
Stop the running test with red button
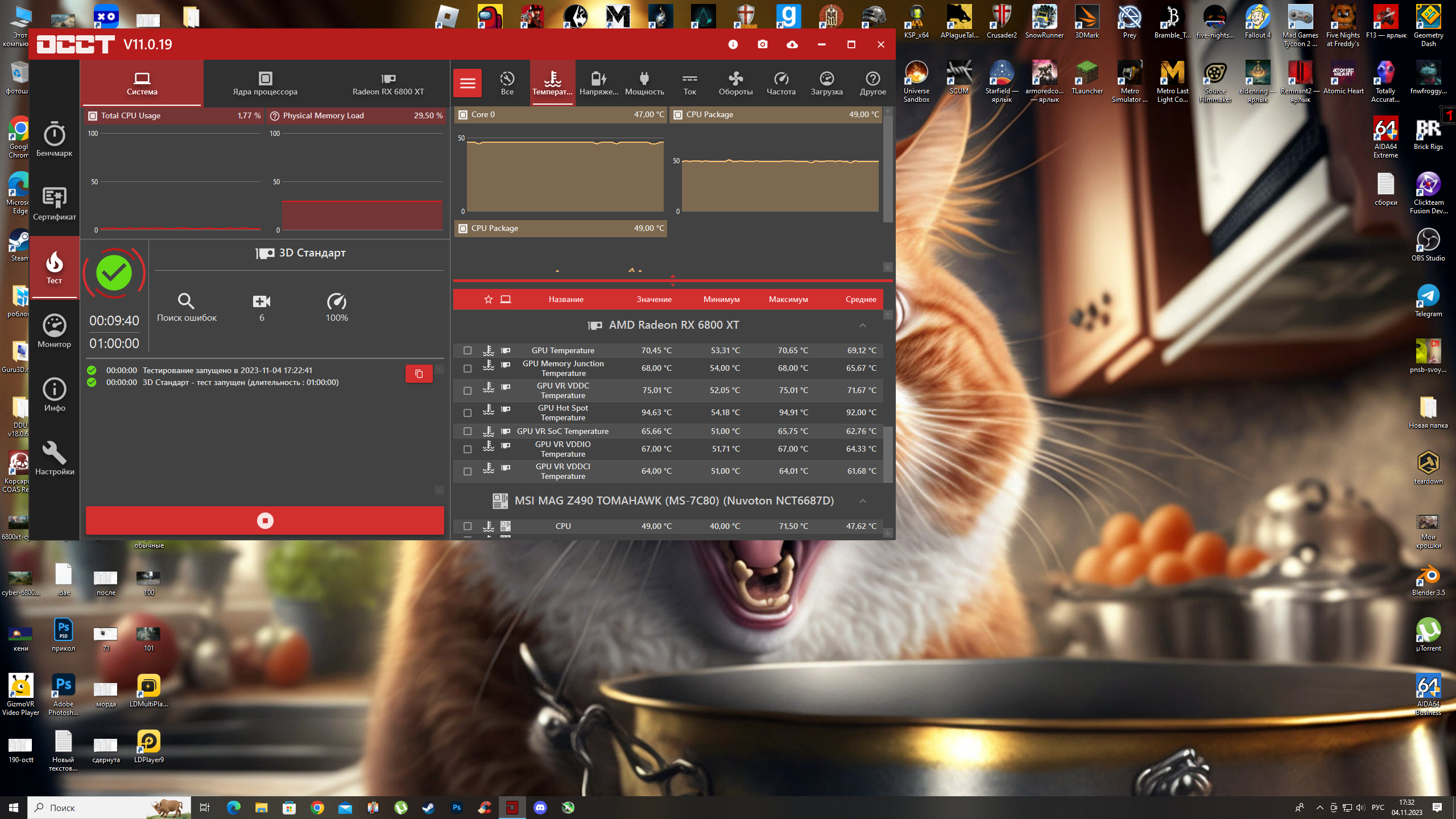265,520
